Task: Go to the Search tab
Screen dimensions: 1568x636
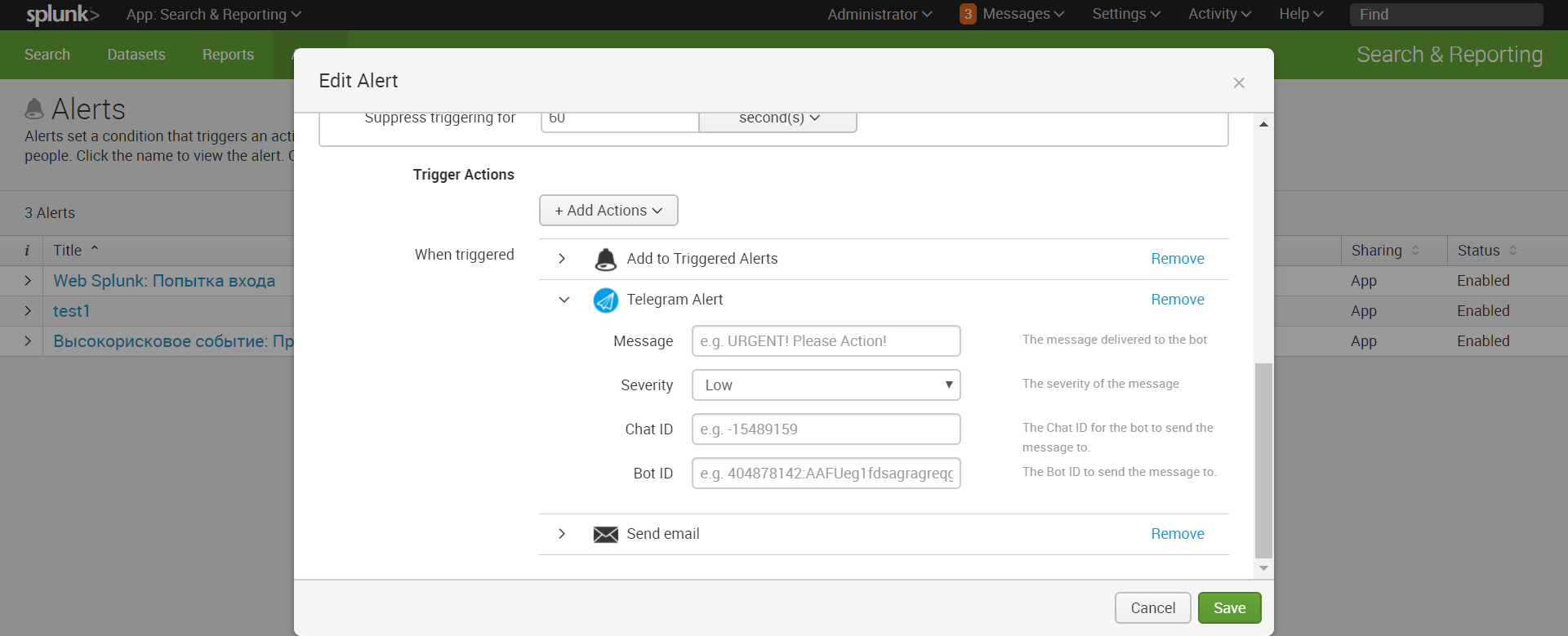Action: pyautogui.click(x=47, y=55)
